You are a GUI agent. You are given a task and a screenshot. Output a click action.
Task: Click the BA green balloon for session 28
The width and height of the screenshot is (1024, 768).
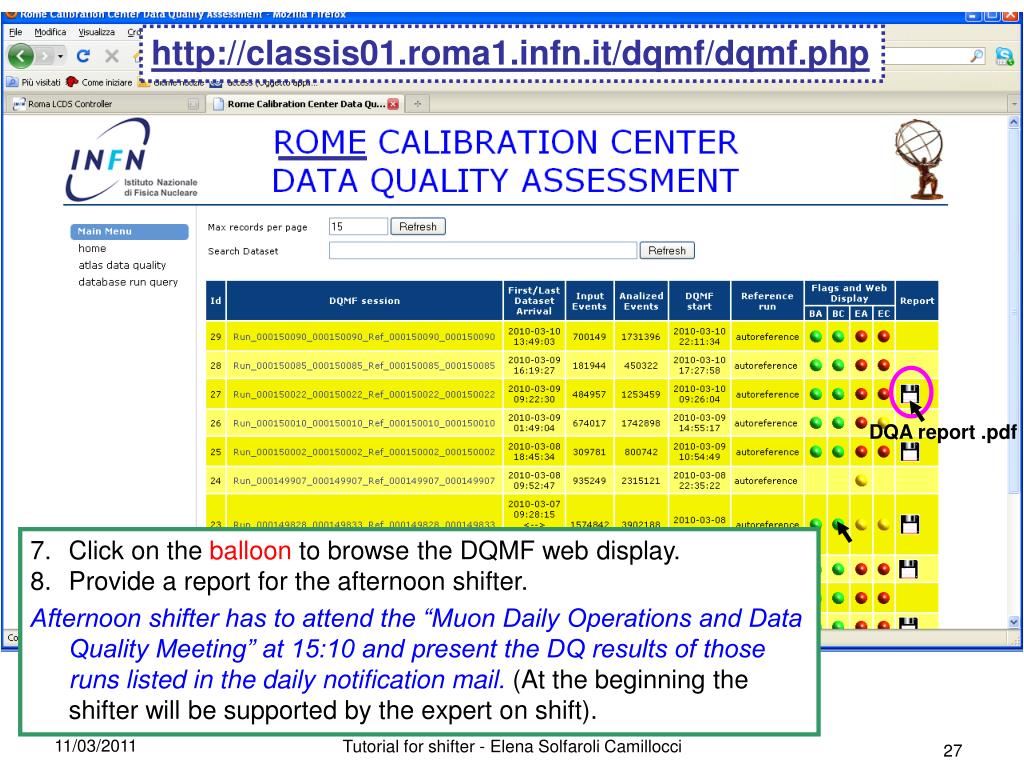tap(816, 366)
